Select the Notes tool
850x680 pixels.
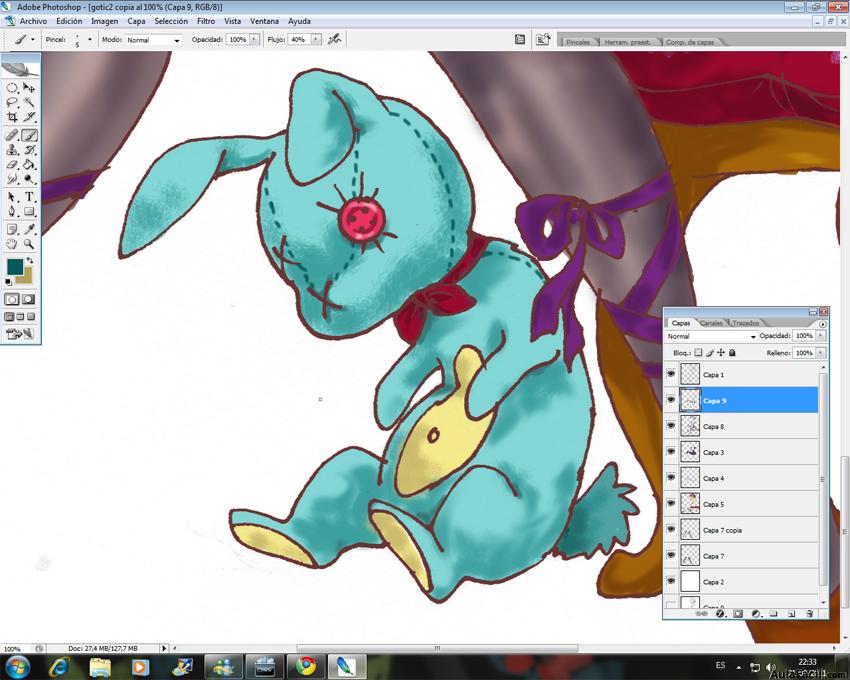coord(12,229)
